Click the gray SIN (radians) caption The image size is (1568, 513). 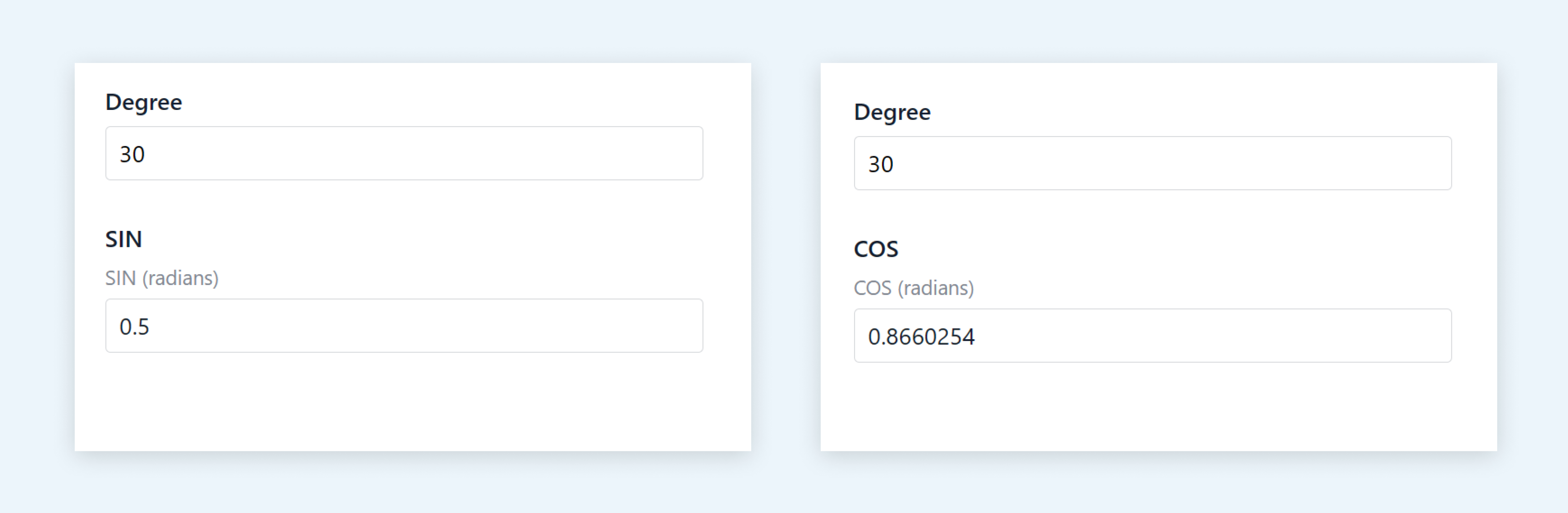(162, 278)
